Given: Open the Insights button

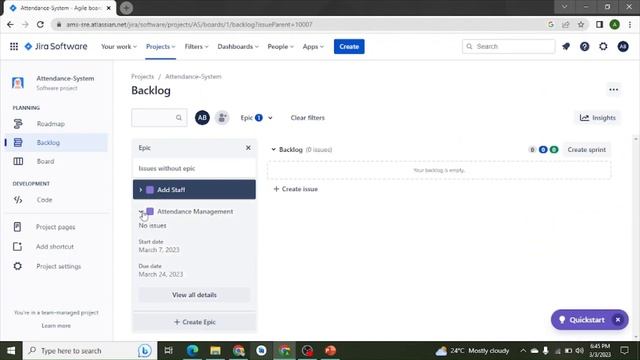Looking at the screenshot, I should click(x=598, y=118).
